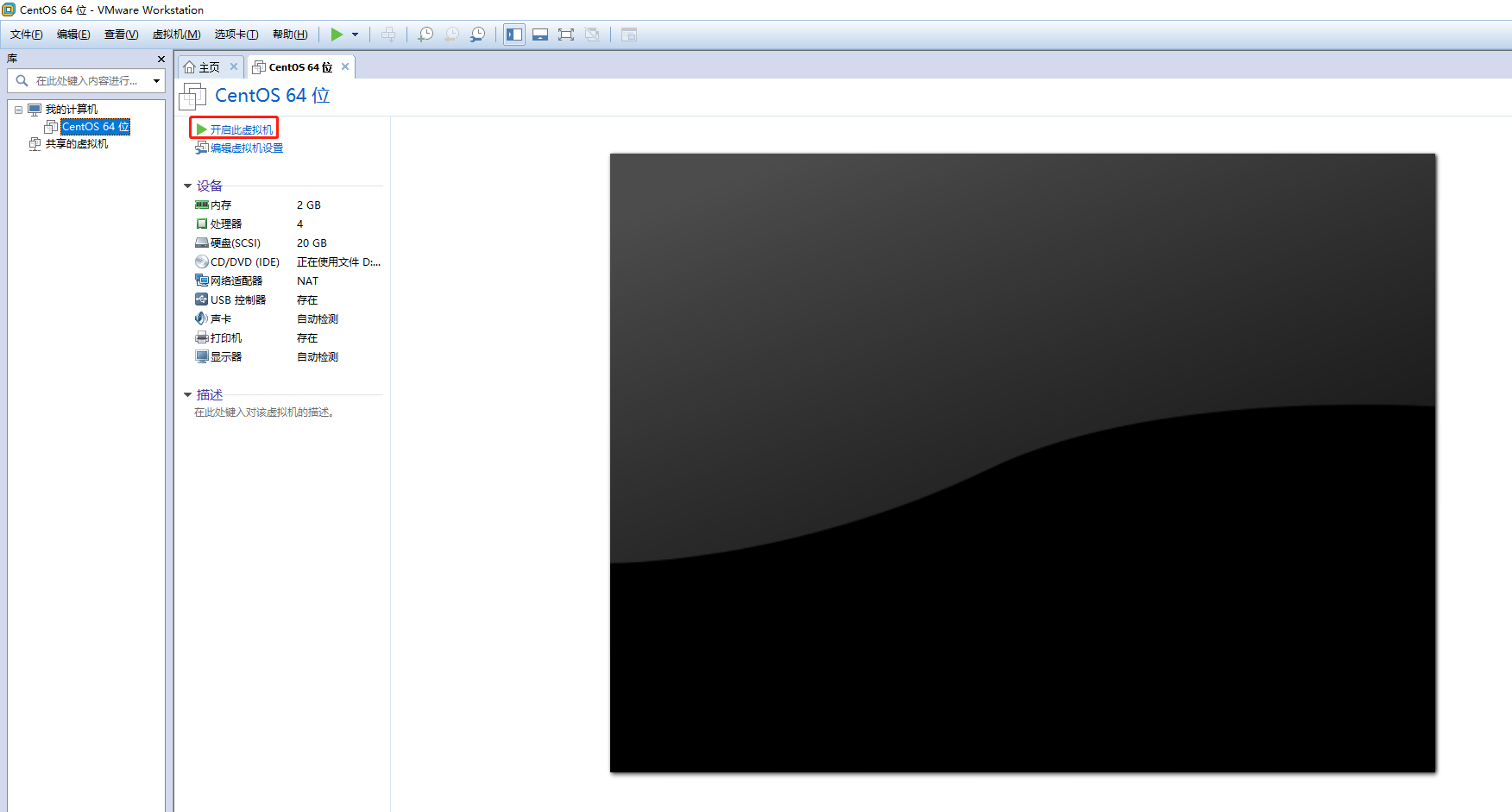Click the 硬盘(SCSI) hard disk icon
The width and height of the screenshot is (1512, 812).
point(202,243)
